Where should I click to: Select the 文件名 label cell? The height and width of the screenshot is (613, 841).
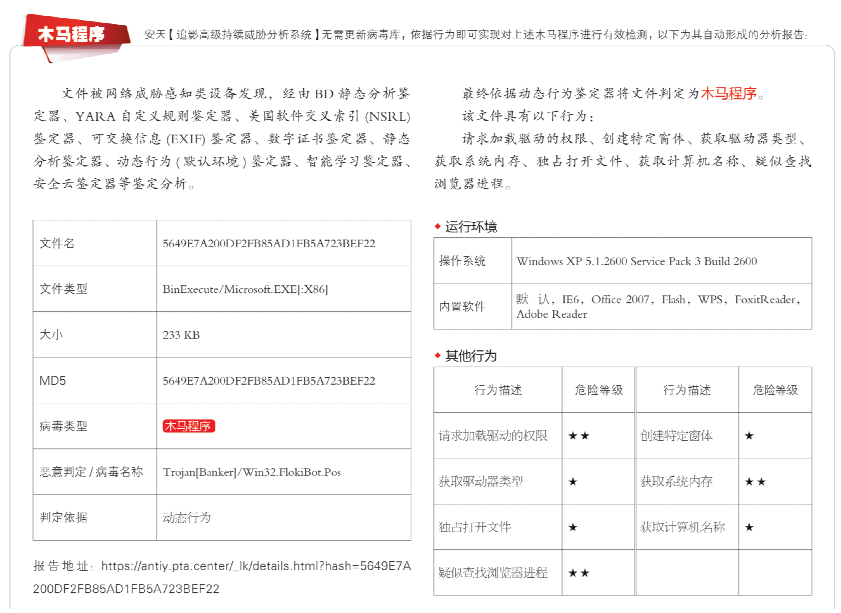(x=95, y=243)
